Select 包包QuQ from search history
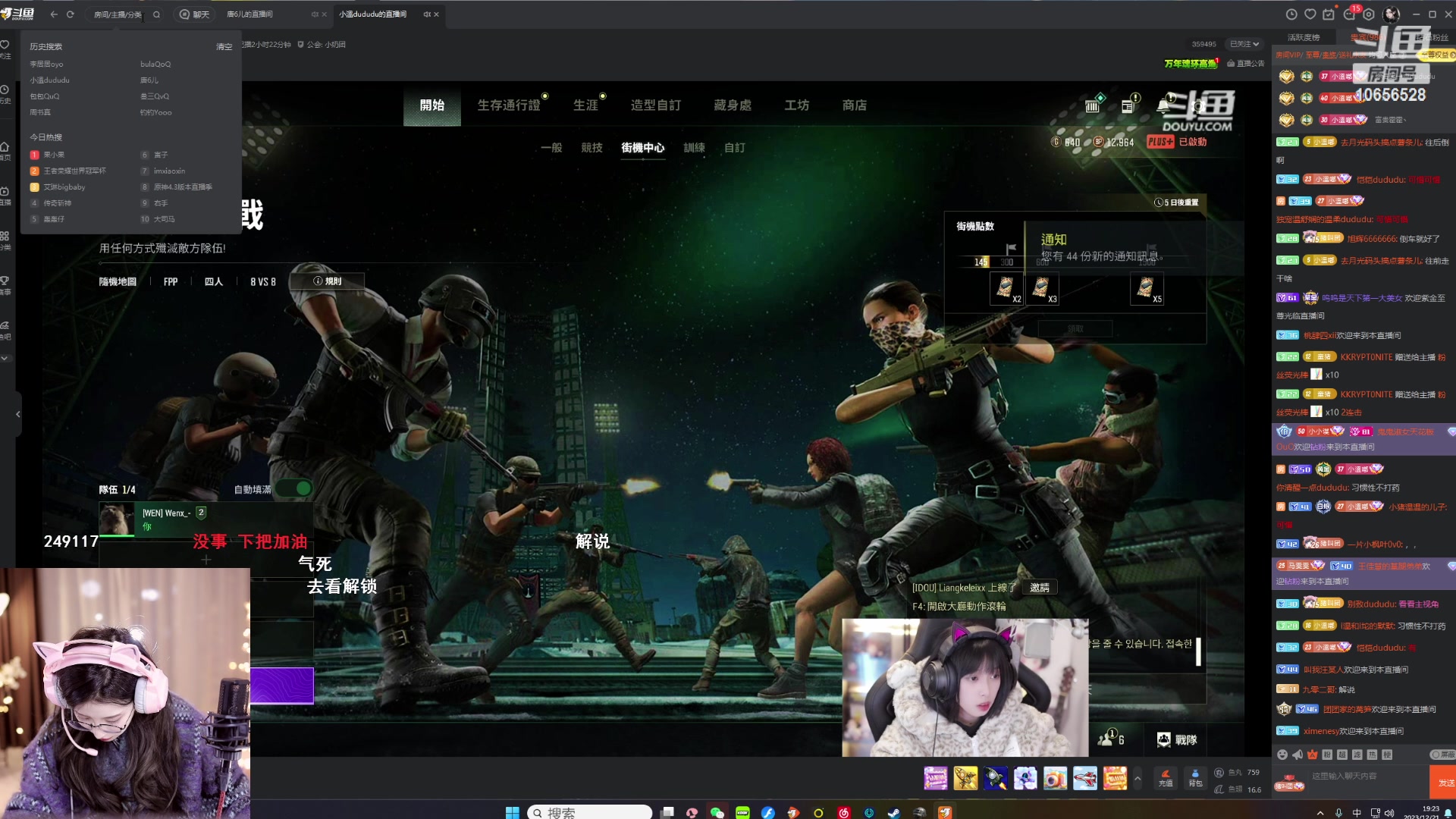This screenshot has width=1456, height=819. tap(45, 96)
